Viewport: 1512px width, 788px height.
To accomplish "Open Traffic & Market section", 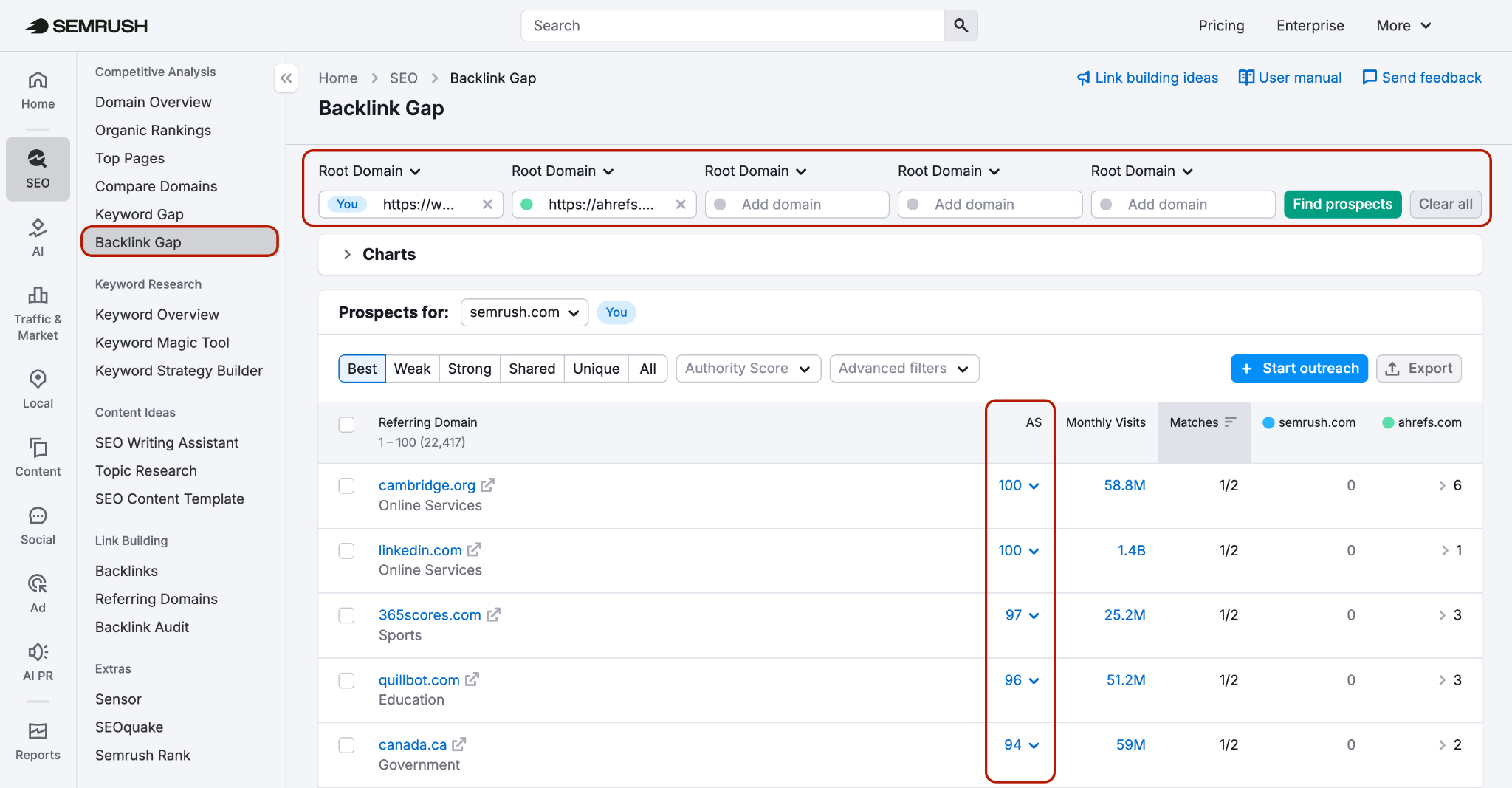I will coord(38,314).
